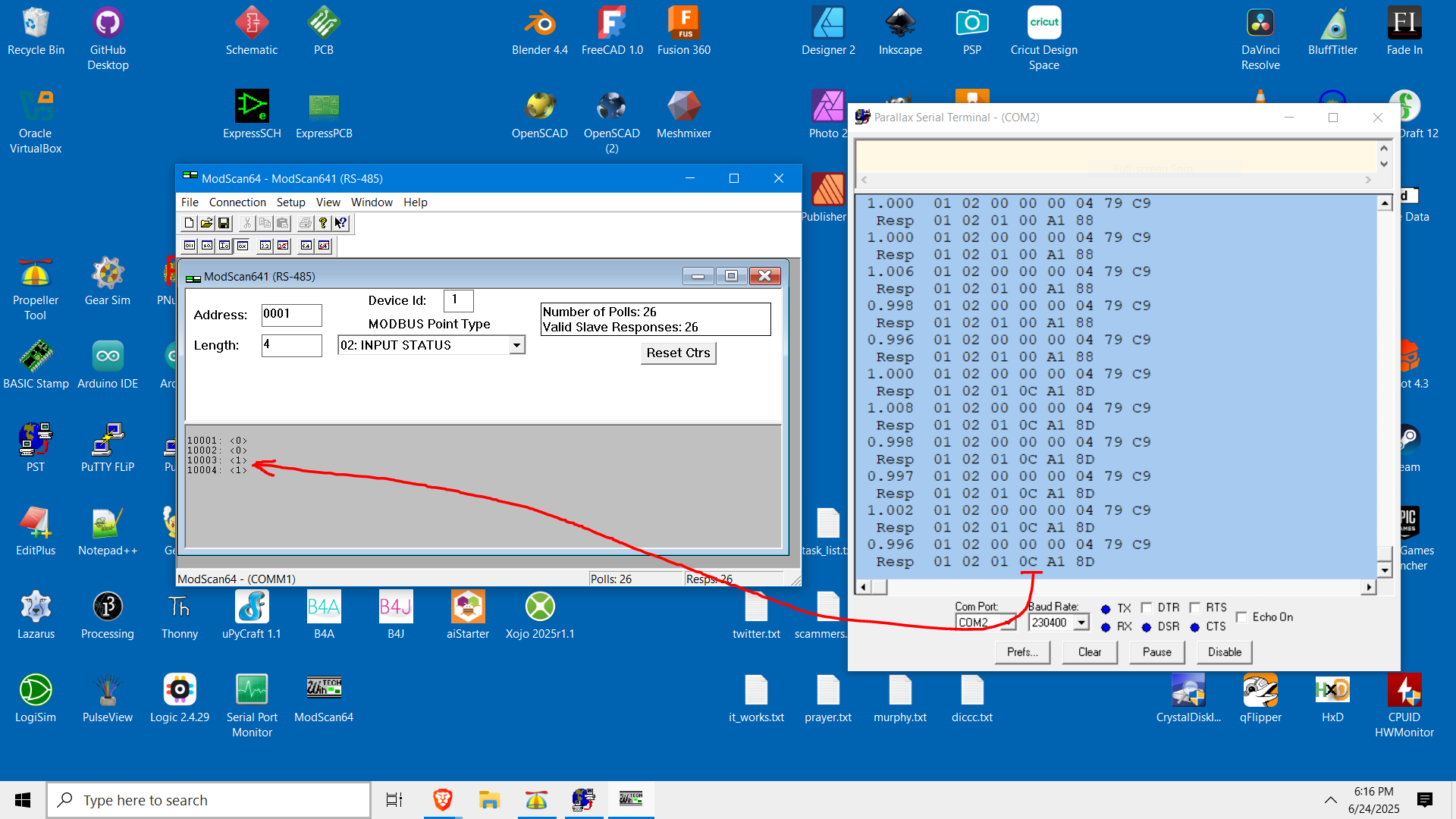Image resolution: width=1456 pixels, height=819 pixels.
Task: Toggle the DTR checkbox in Serial Terminal
Action: (1147, 607)
